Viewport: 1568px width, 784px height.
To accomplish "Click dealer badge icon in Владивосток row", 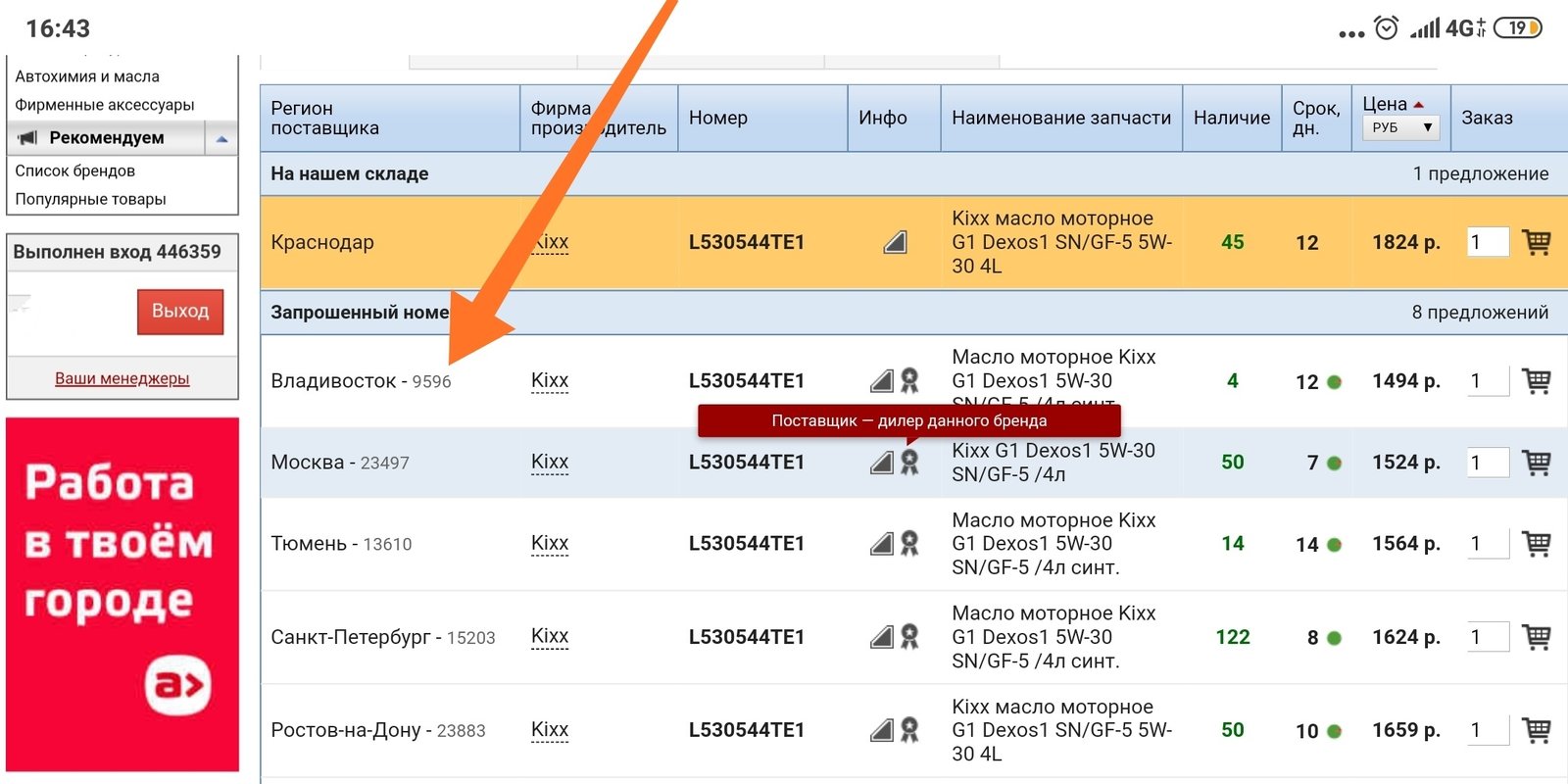I will click(909, 380).
